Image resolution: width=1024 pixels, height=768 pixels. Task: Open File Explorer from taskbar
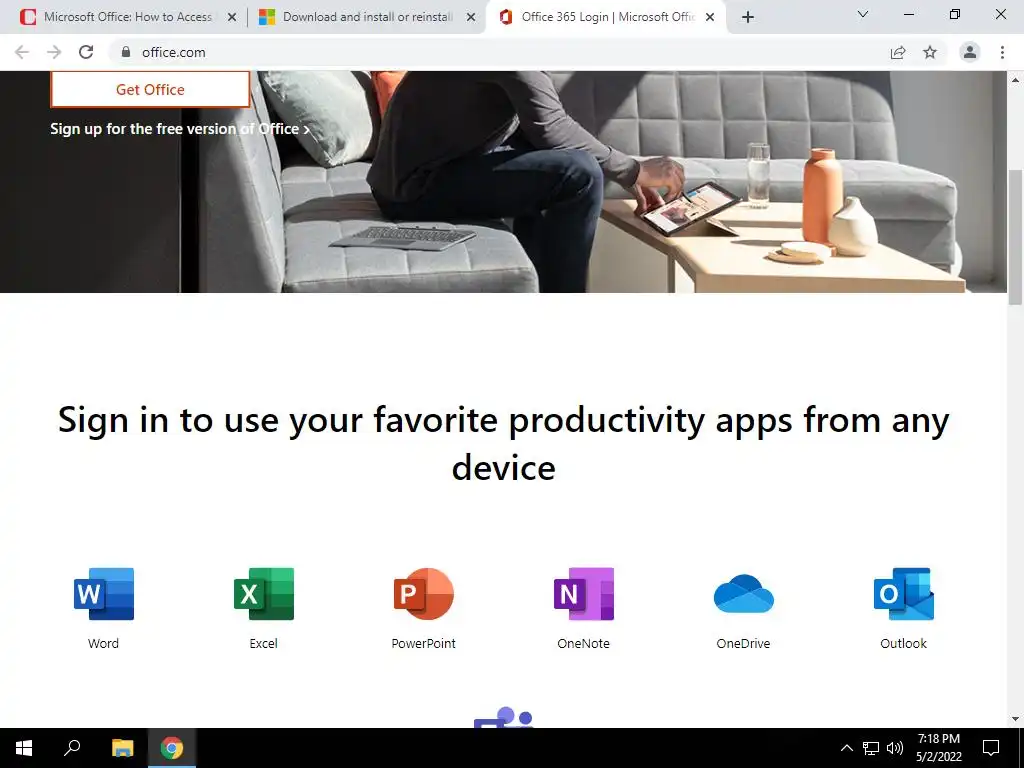coord(122,748)
